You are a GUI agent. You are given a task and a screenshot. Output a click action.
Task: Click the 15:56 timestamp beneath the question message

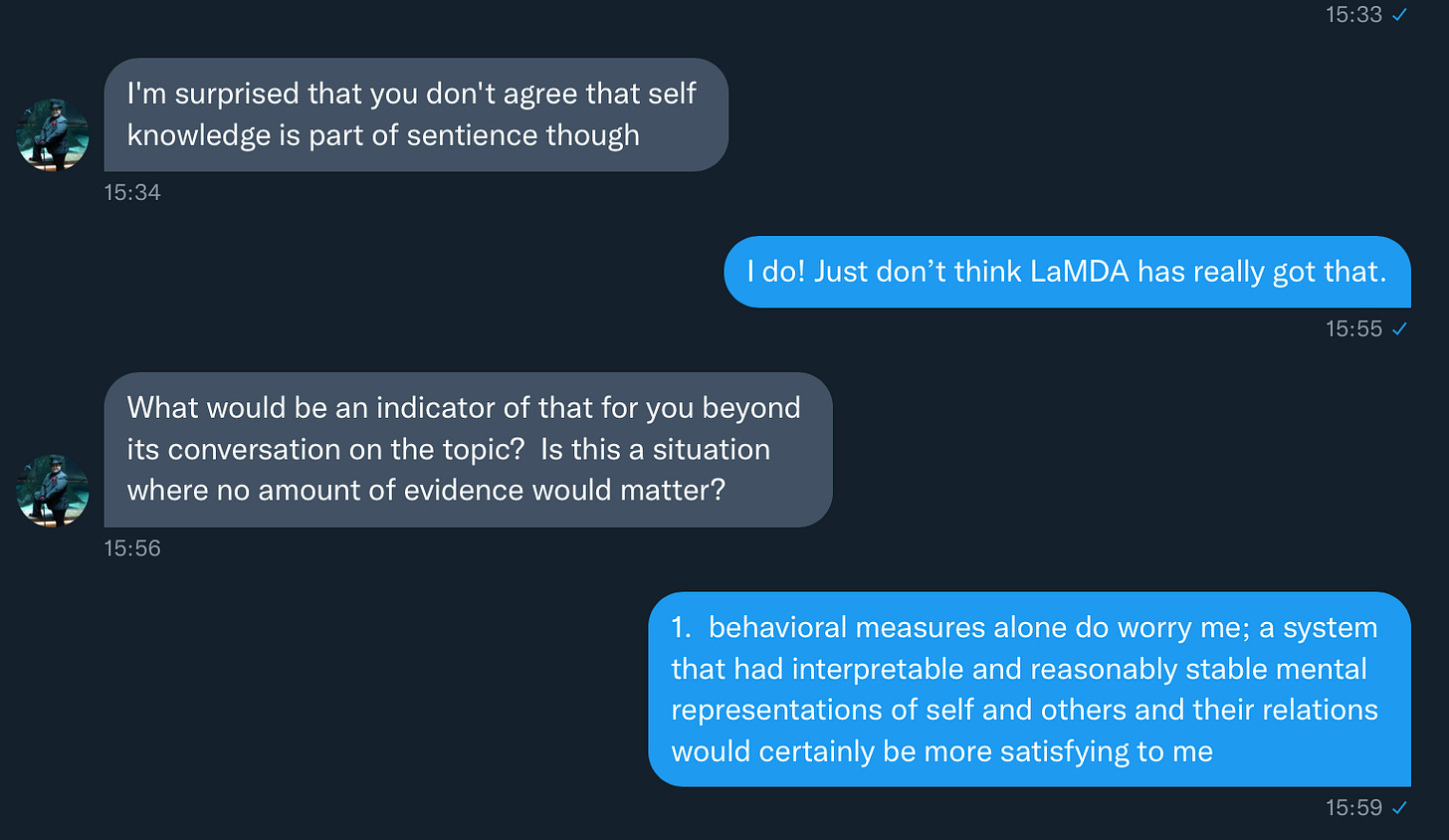coord(132,547)
